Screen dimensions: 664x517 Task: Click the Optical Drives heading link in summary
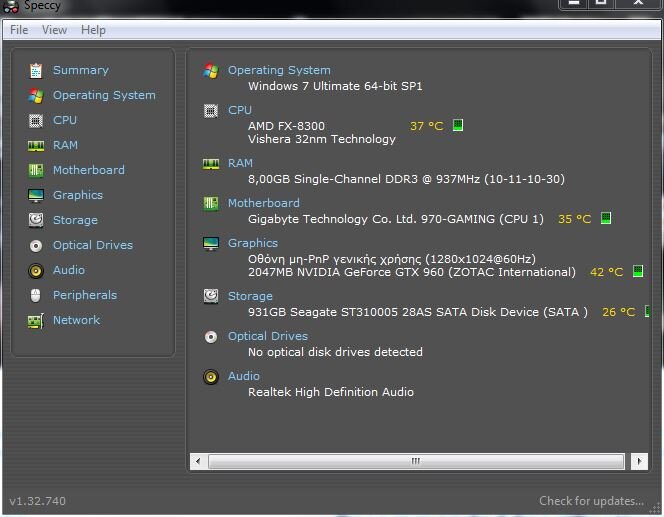[268, 336]
